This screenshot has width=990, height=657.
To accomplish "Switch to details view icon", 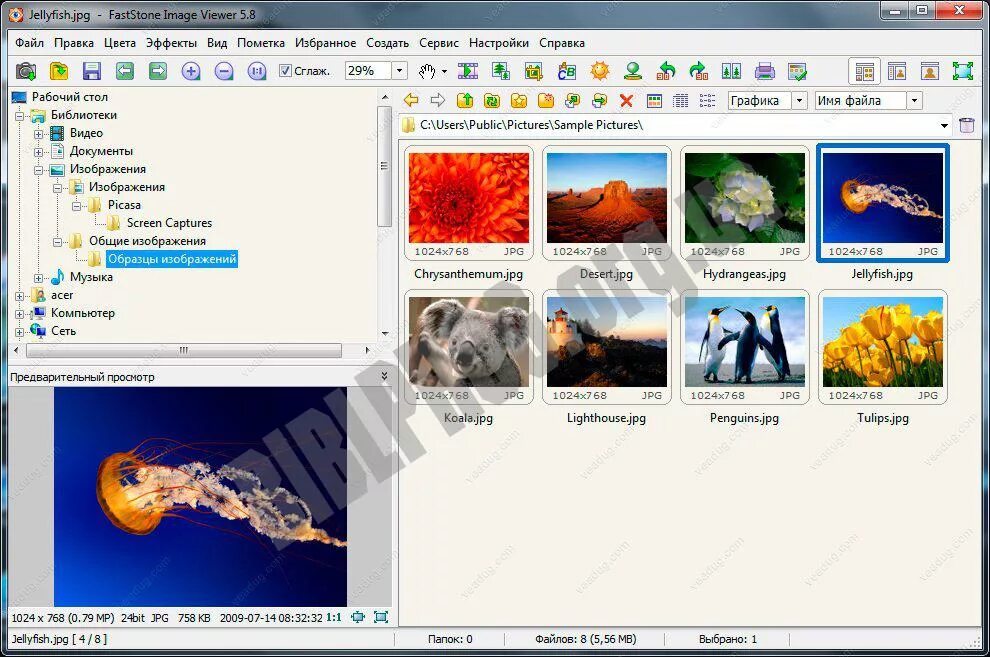I will (x=681, y=100).
